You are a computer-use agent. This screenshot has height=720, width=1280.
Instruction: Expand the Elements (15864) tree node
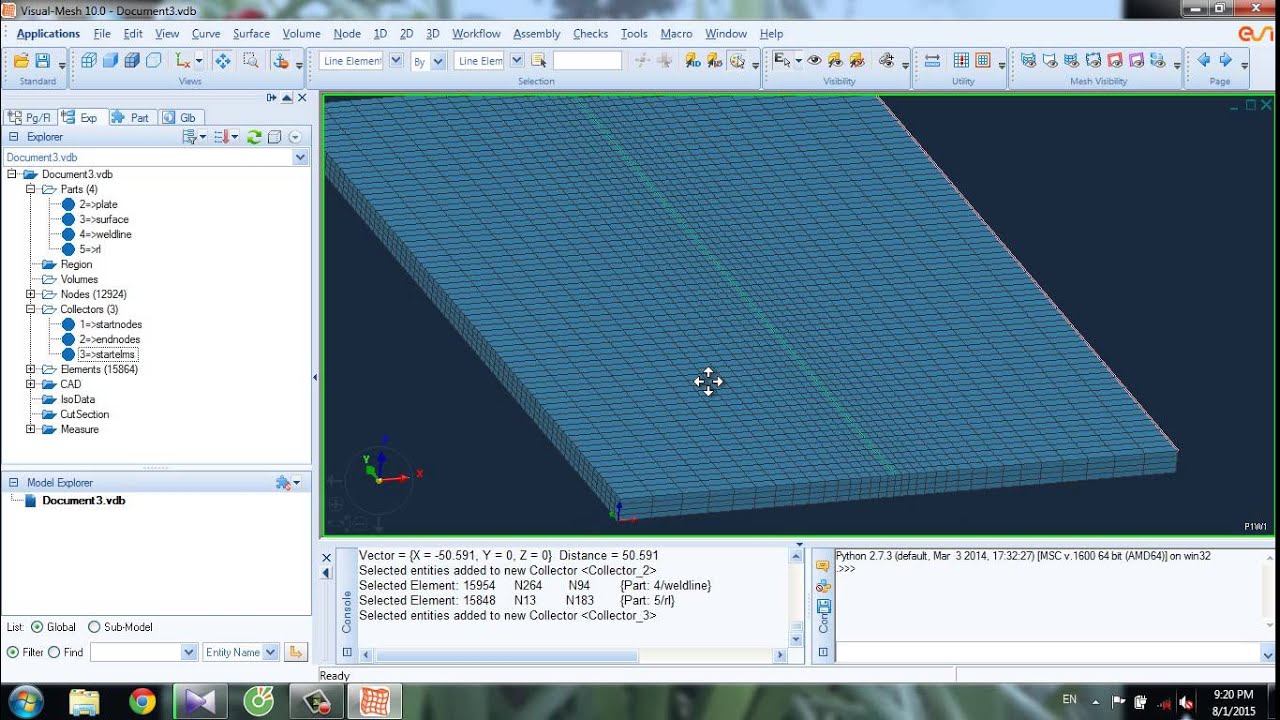(31, 369)
